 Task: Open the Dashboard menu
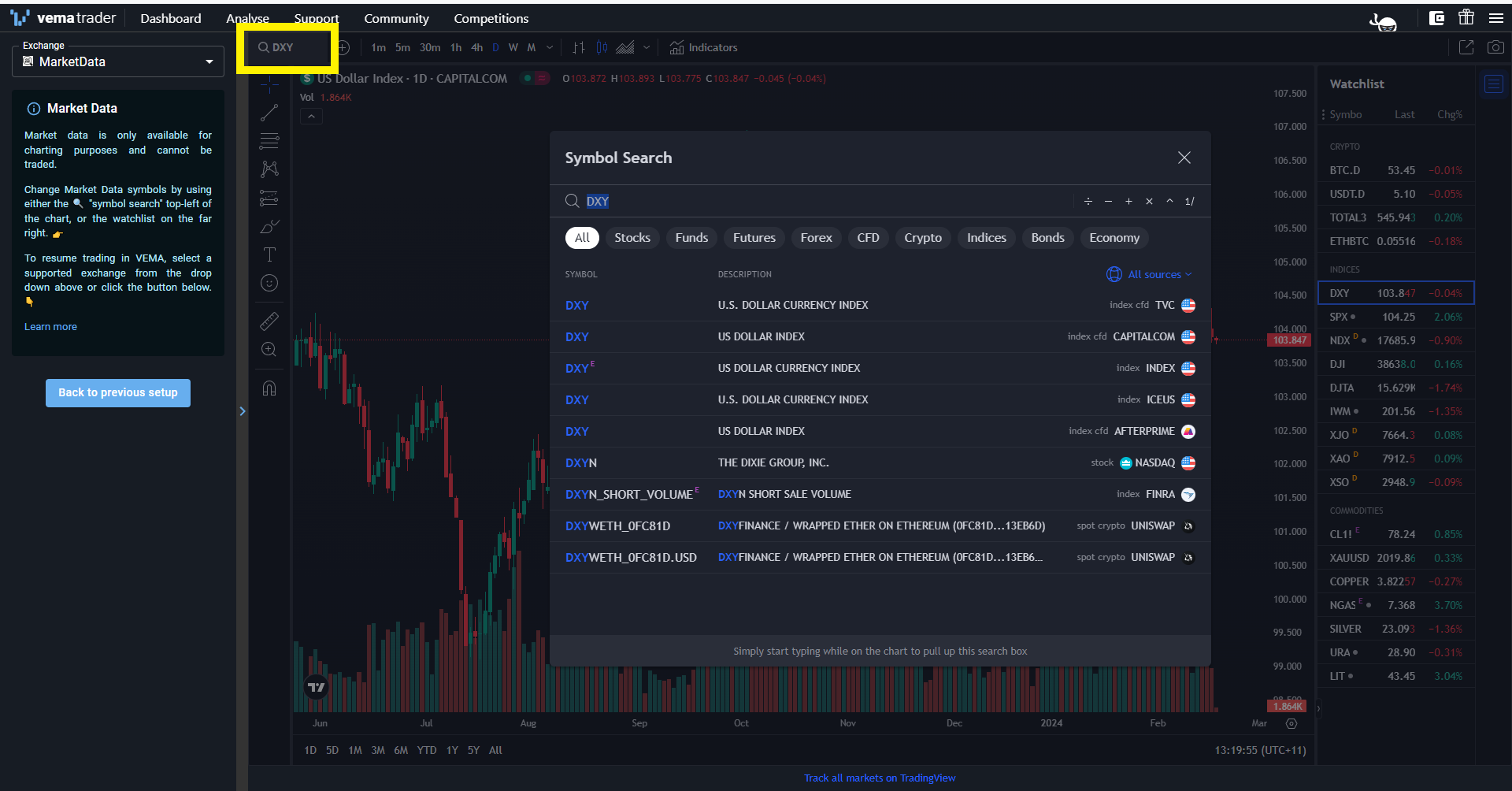[x=171, y=18]
